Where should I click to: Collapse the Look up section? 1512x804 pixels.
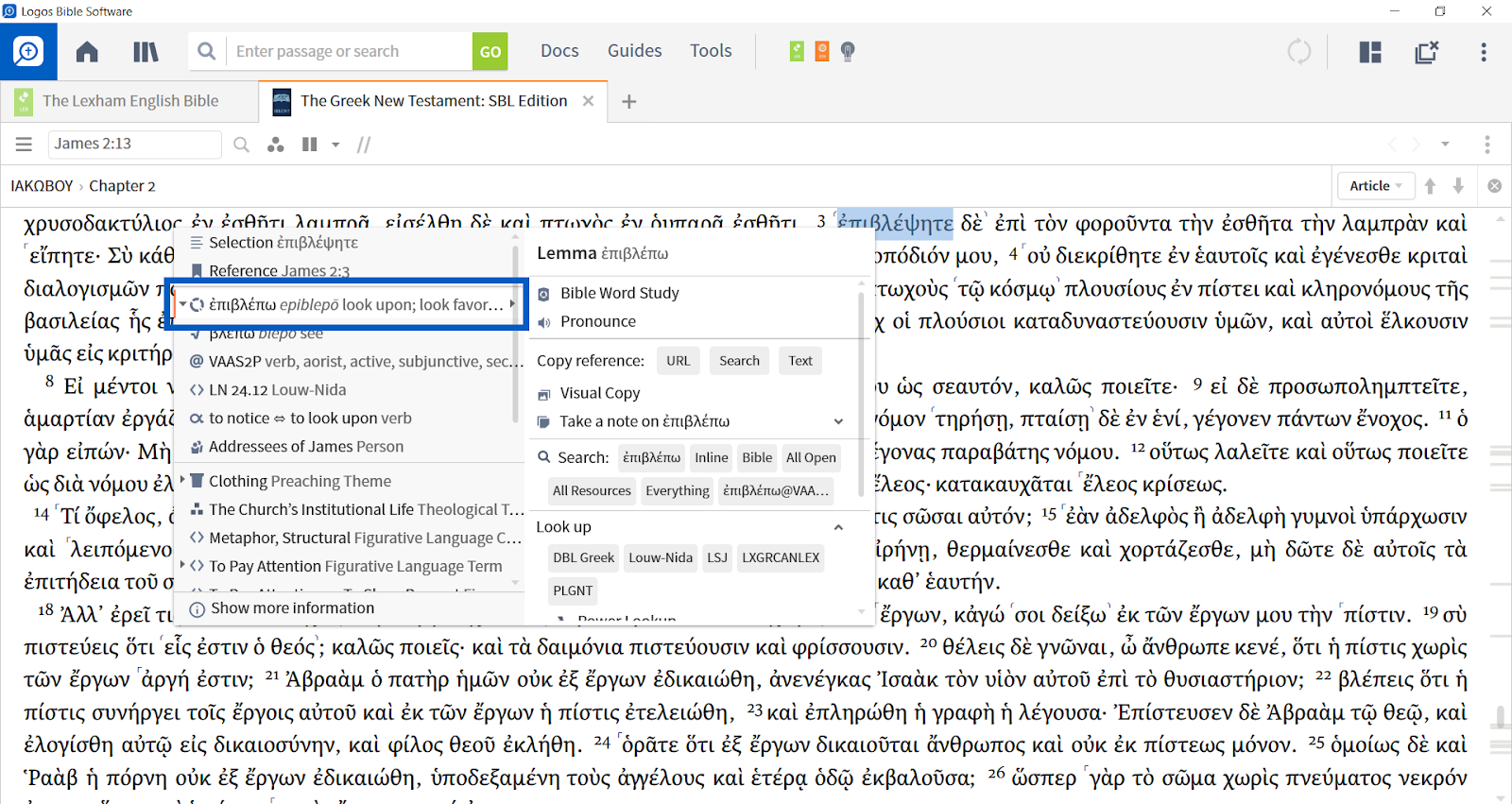click(x=838, y=527)
